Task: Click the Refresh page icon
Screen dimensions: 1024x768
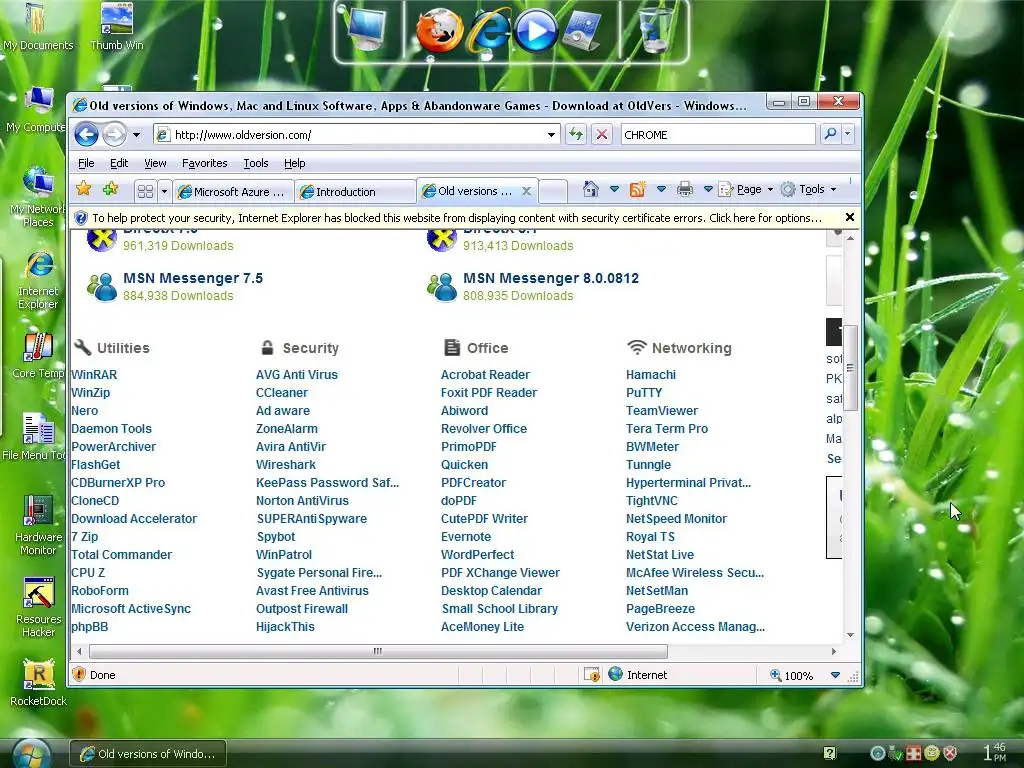Action: point(575,135)
